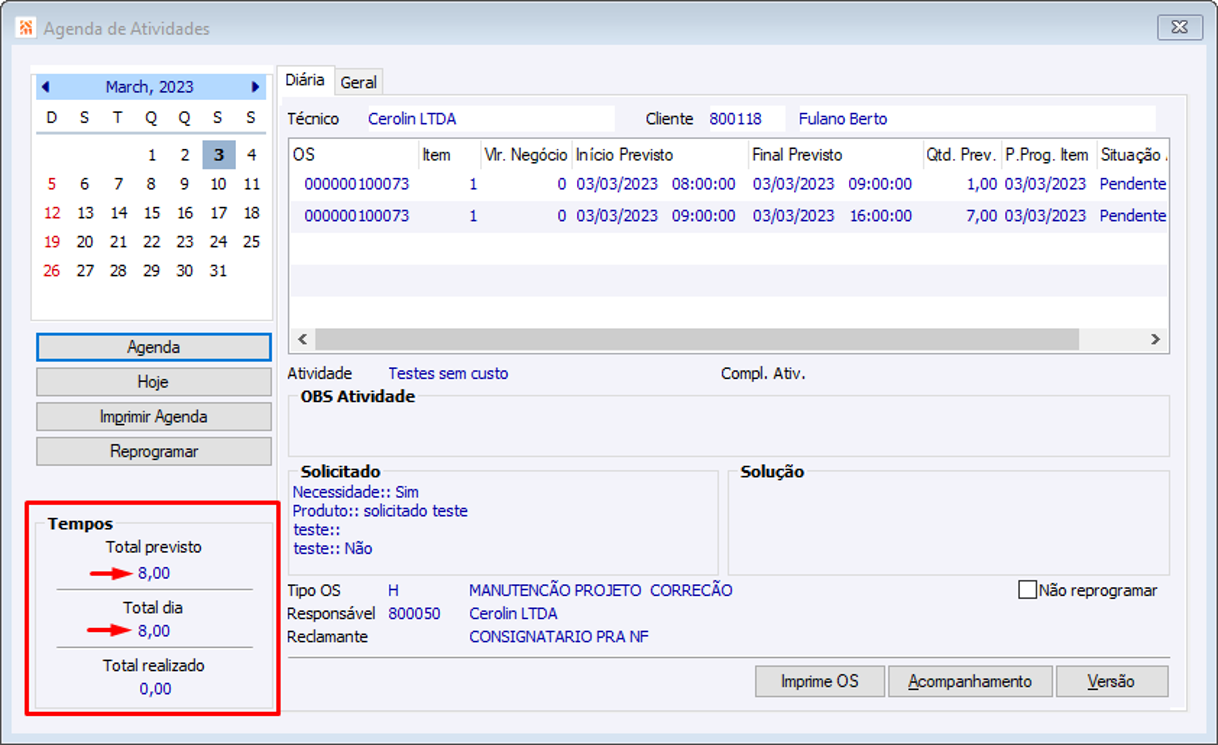Click the Hoje button
The width and height of the screenshot is (1218, 745).
(x=153, y=382)
